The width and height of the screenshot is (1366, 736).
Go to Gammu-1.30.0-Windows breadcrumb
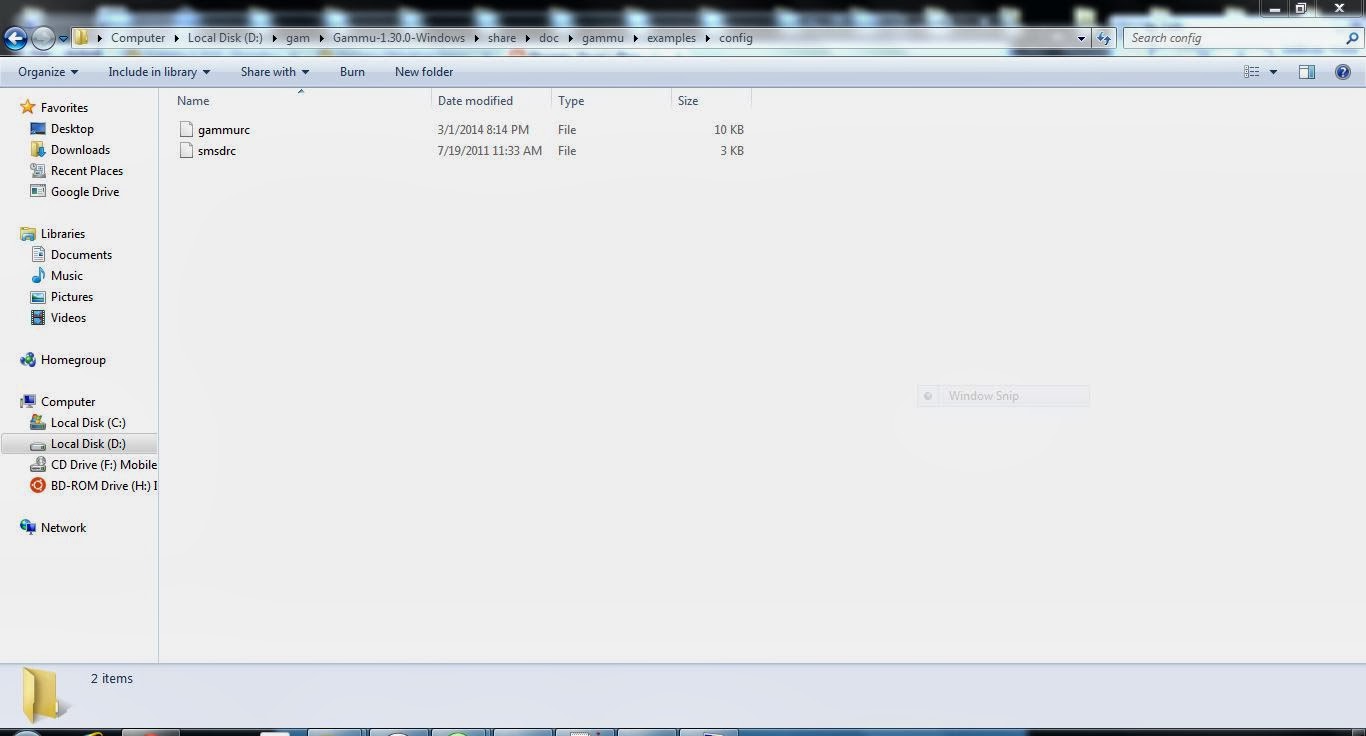point(399,38)
